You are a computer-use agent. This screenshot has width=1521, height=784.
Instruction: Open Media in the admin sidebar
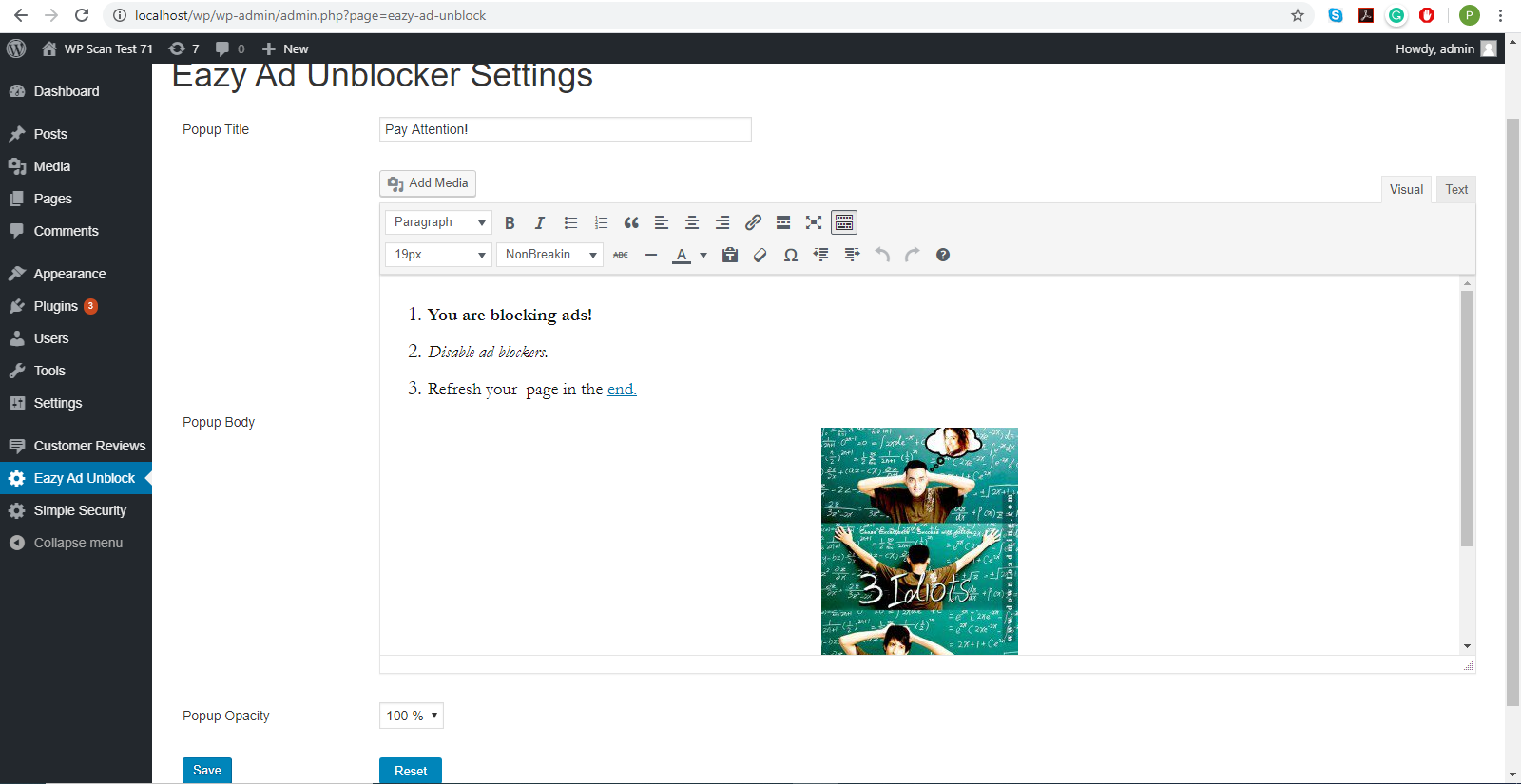pyautogui.click(x=76, y=166)
